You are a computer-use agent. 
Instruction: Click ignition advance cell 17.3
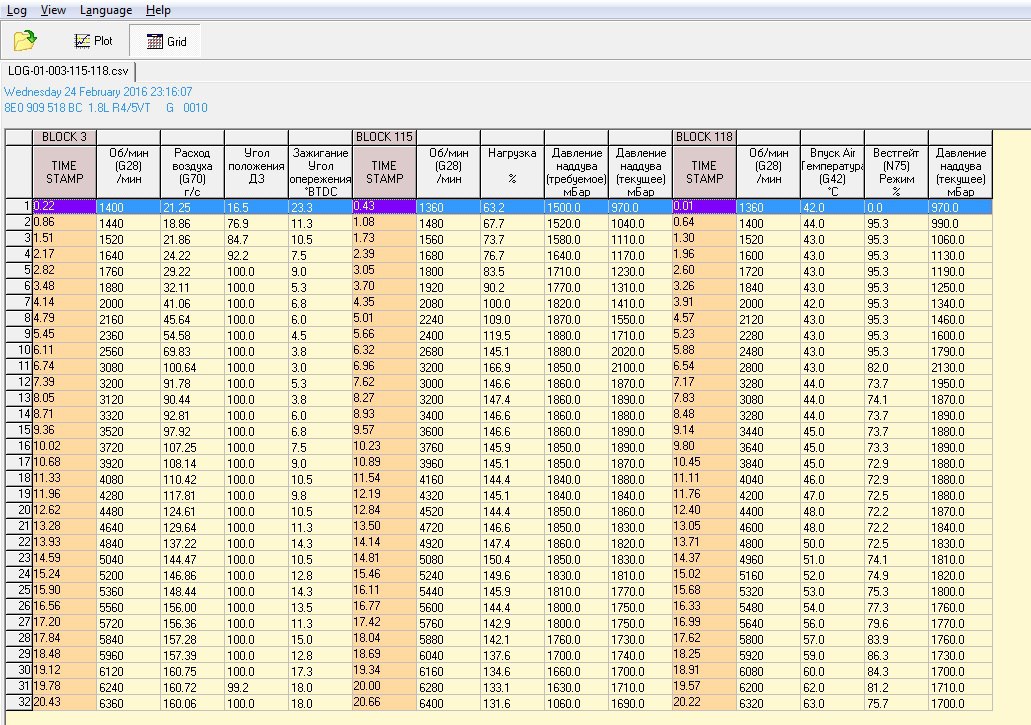click(321, 672)
